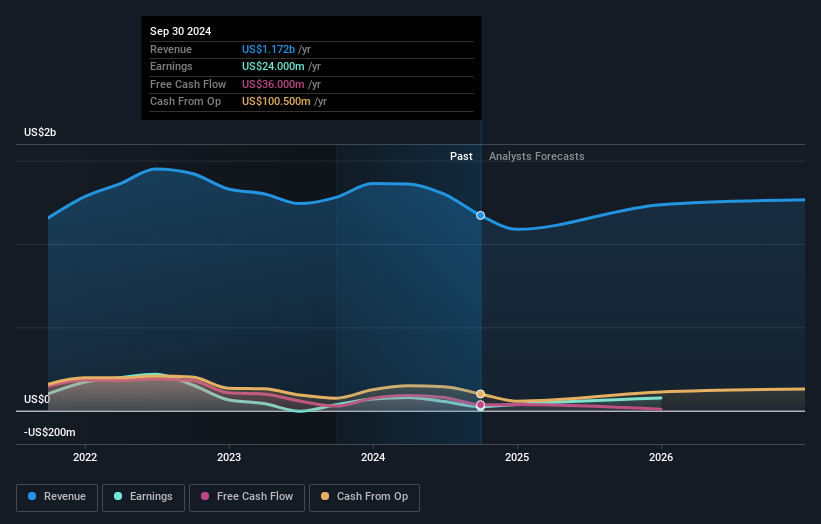821x524 pixels.
Task: Click the 2024 axis label
Action: click(373, 457)
